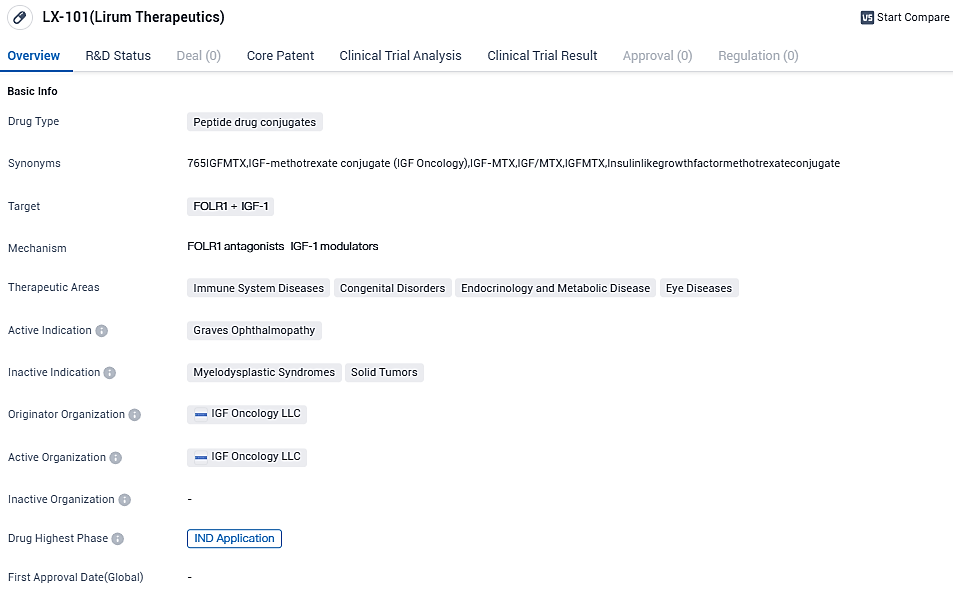Image resolution: width=953 pixels, height=589 pixels.
Task: Click the Myelodysplastic Syndromes tag
Action: pyautogui.click(x=264, y=372)
